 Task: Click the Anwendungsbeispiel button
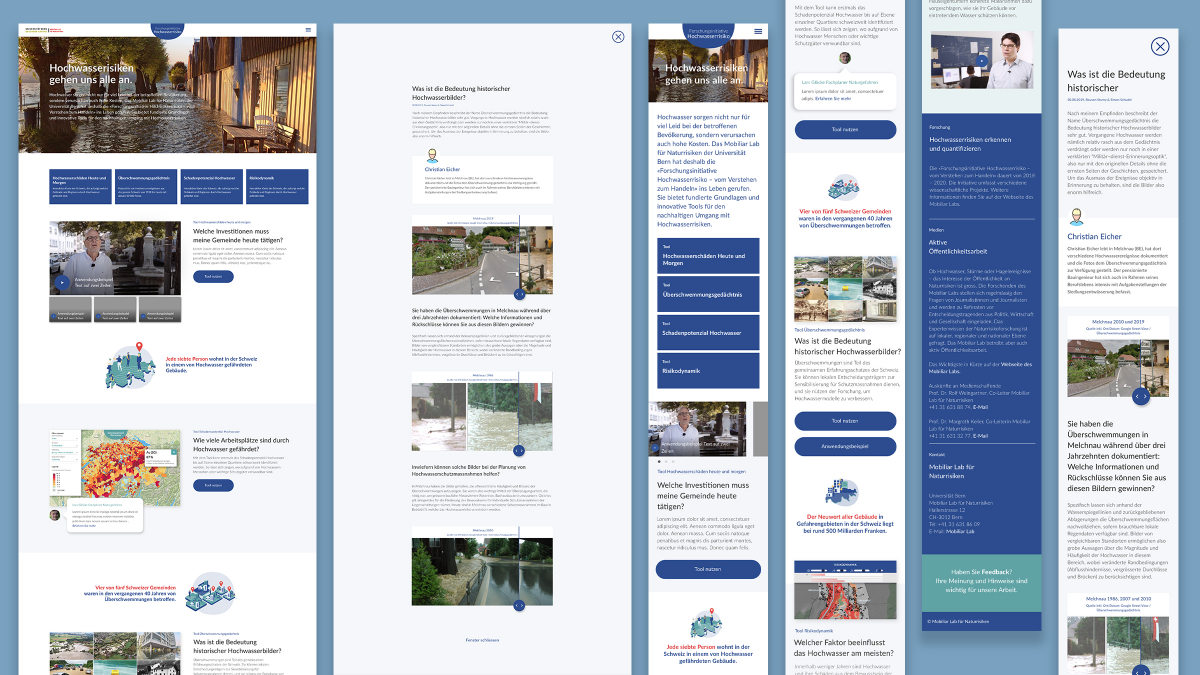[845, 446]
